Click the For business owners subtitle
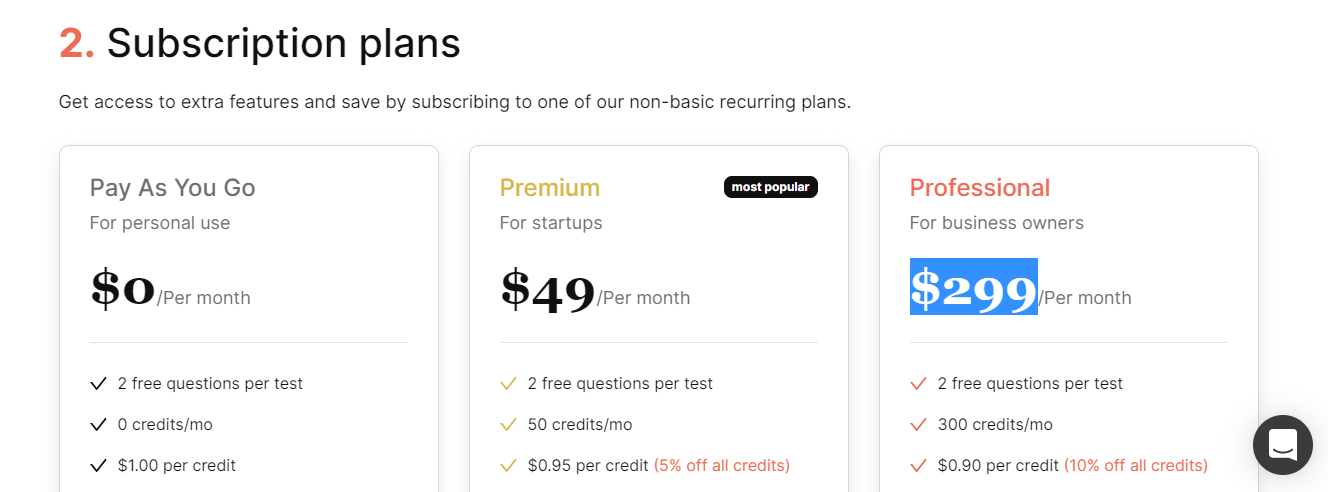 pos(996,223)
